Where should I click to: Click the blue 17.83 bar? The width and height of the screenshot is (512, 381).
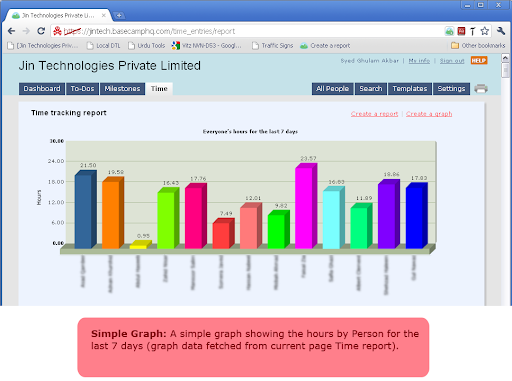pos(416,216)
